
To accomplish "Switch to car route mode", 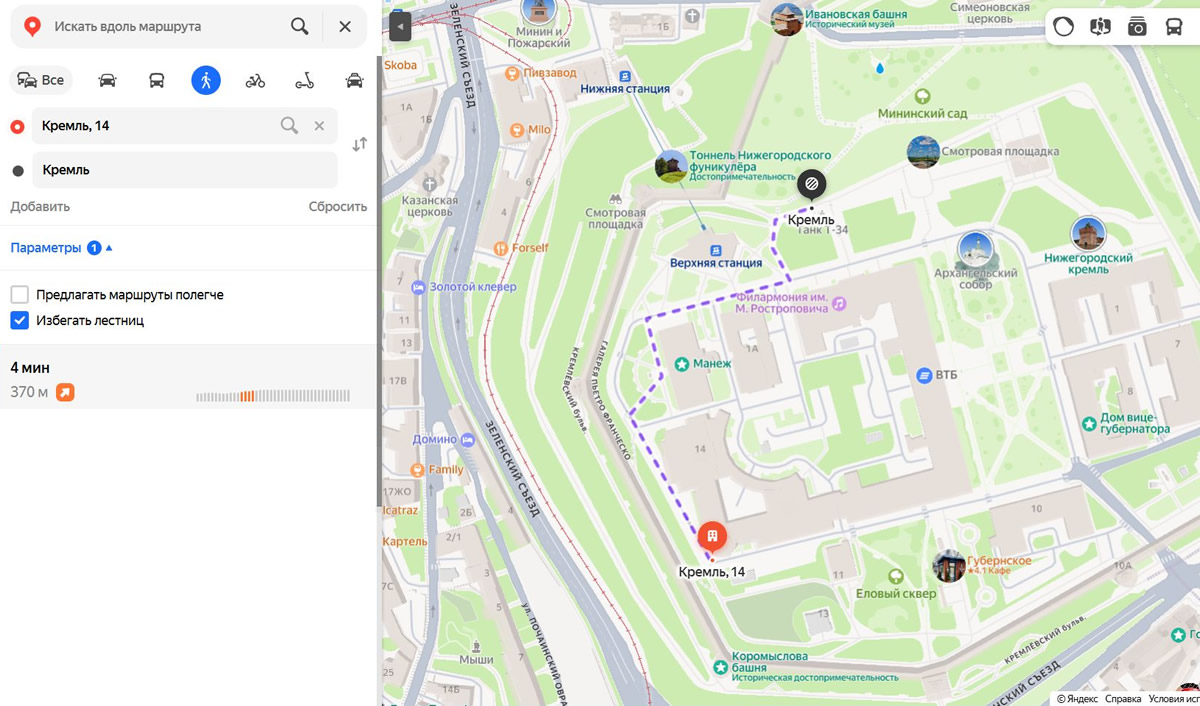I will coord(107,80).
